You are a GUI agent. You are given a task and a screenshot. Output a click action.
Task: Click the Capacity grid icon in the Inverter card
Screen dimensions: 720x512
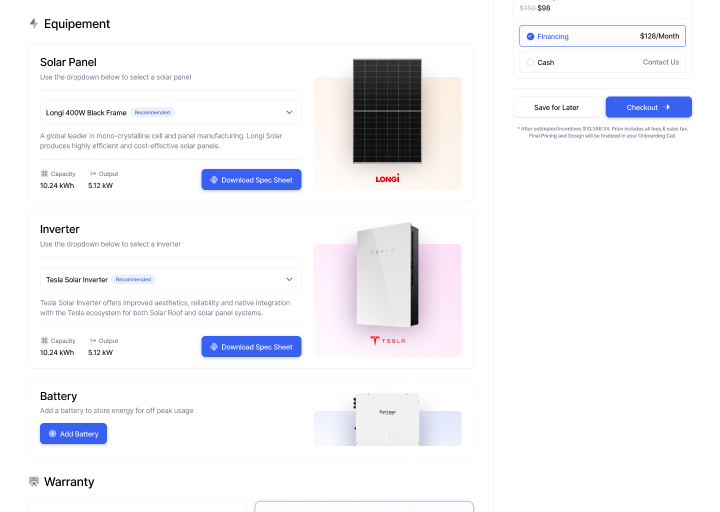pos(44,341)
